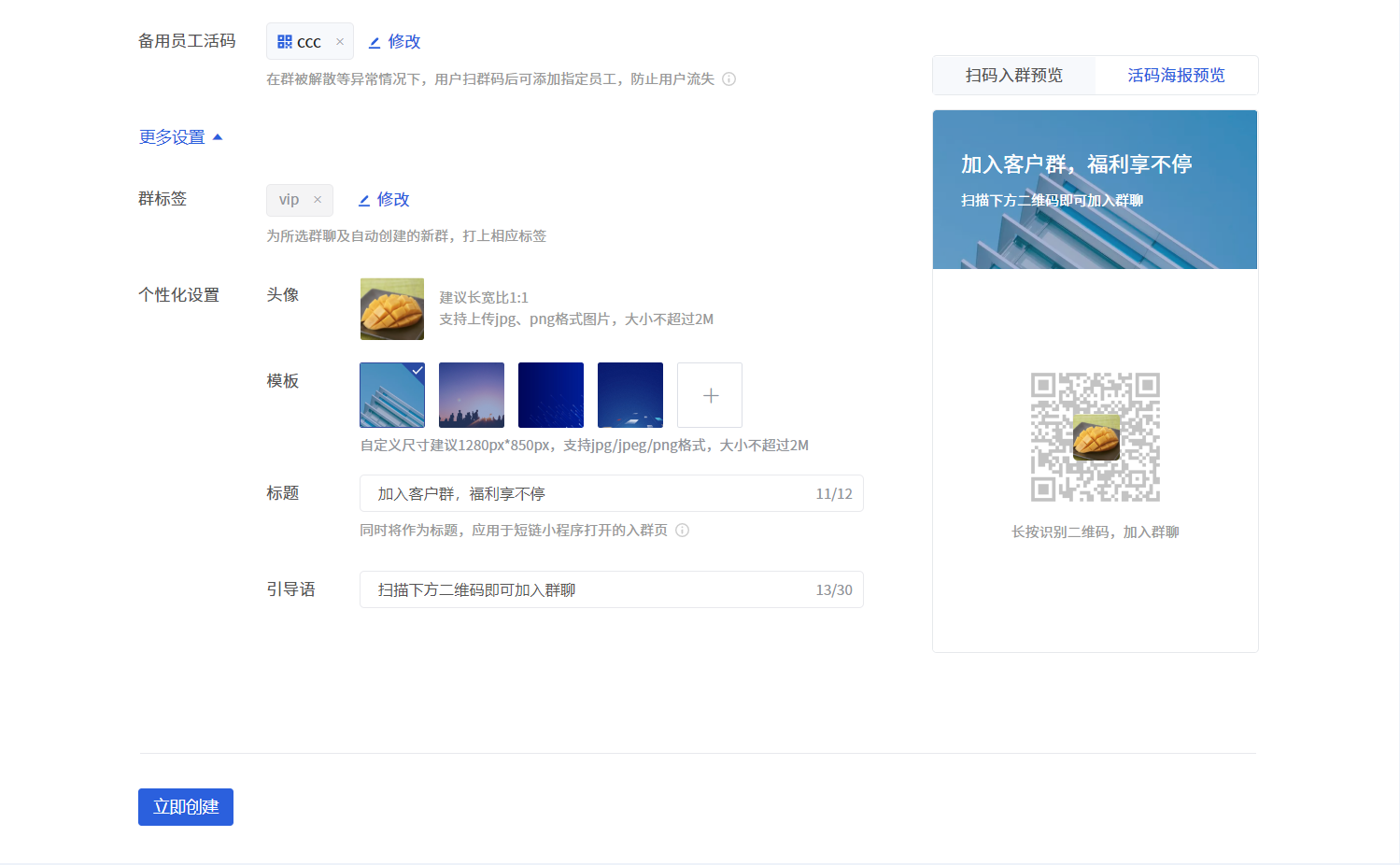Select the blue building template
Viewport: 1400px width, 865px height.
pyautogui.click(x=392, y=395)
